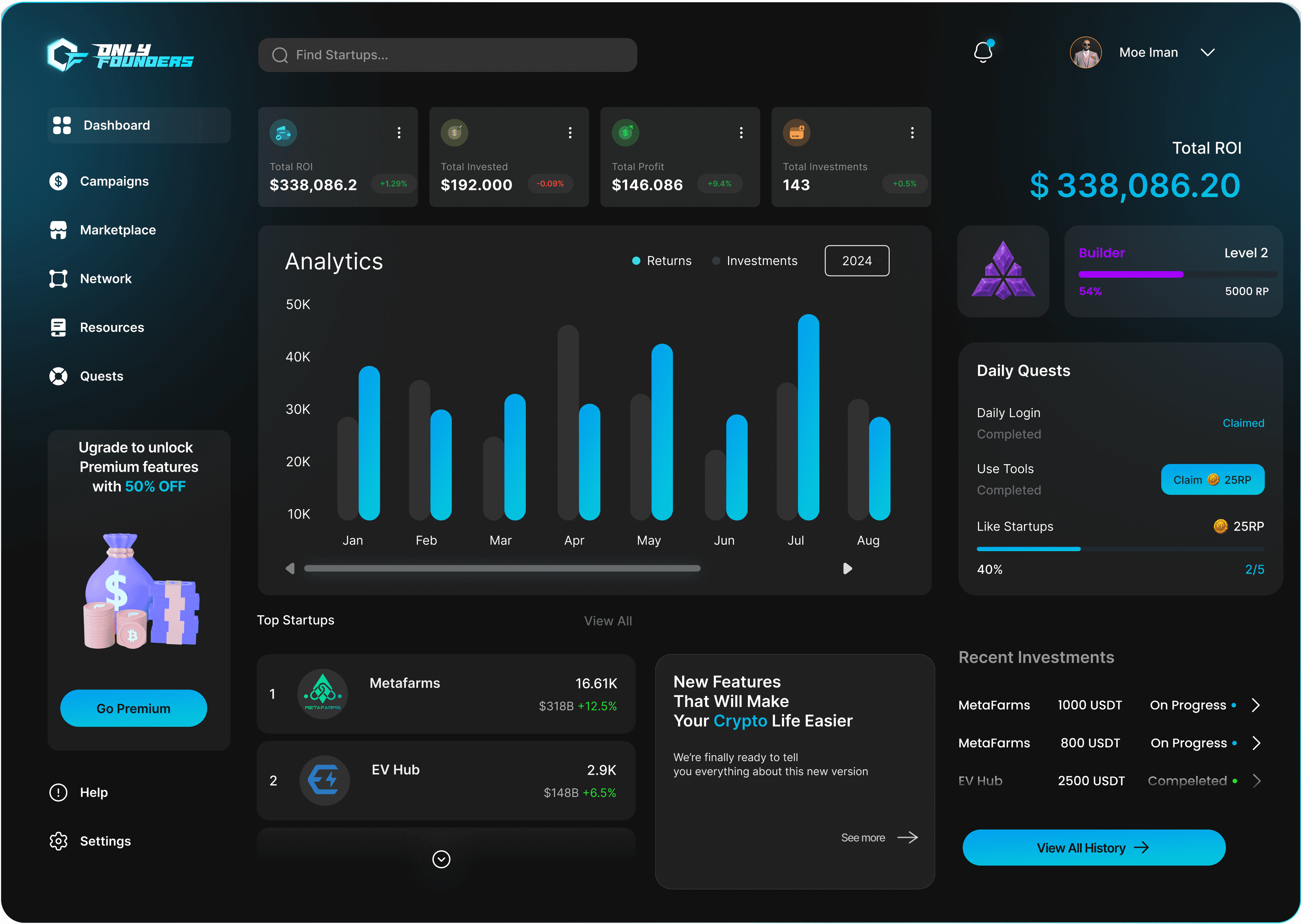Expand MetaFarms 1000 USDT investment chevron
This screenshot has width=1301, height=924.
[1256, 705]
